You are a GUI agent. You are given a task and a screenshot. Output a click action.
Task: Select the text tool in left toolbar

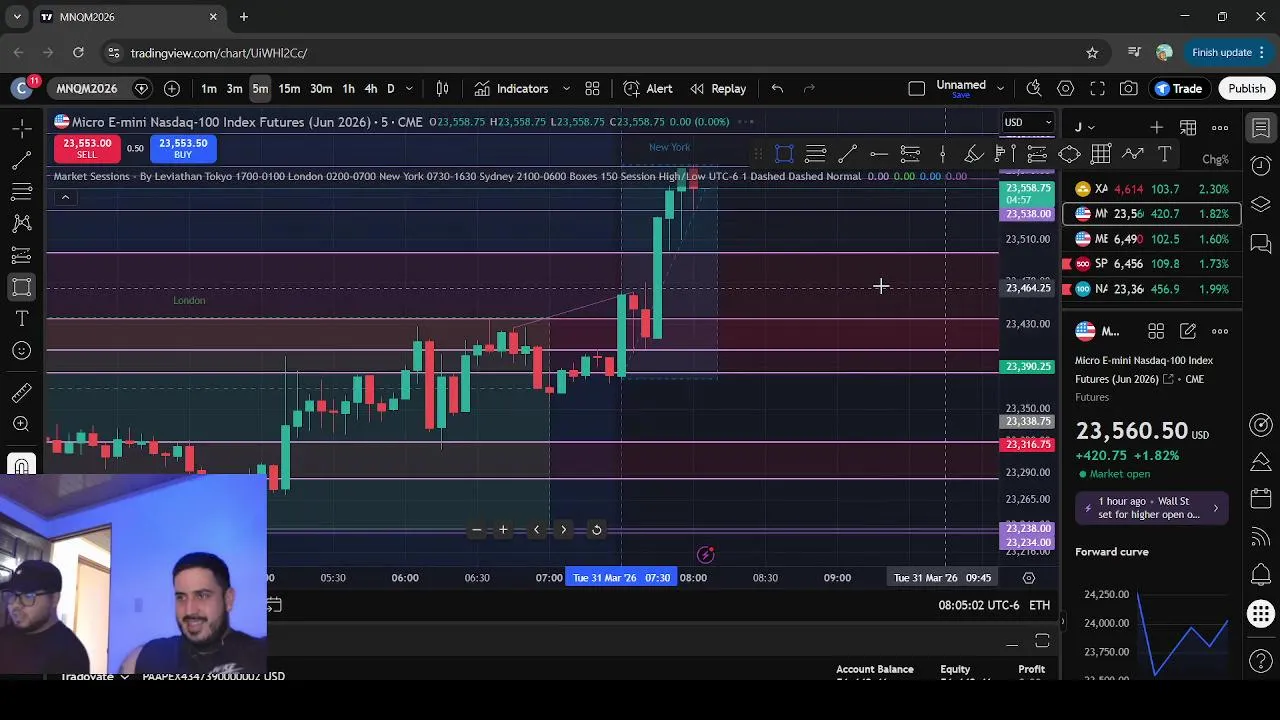point(21,319)
